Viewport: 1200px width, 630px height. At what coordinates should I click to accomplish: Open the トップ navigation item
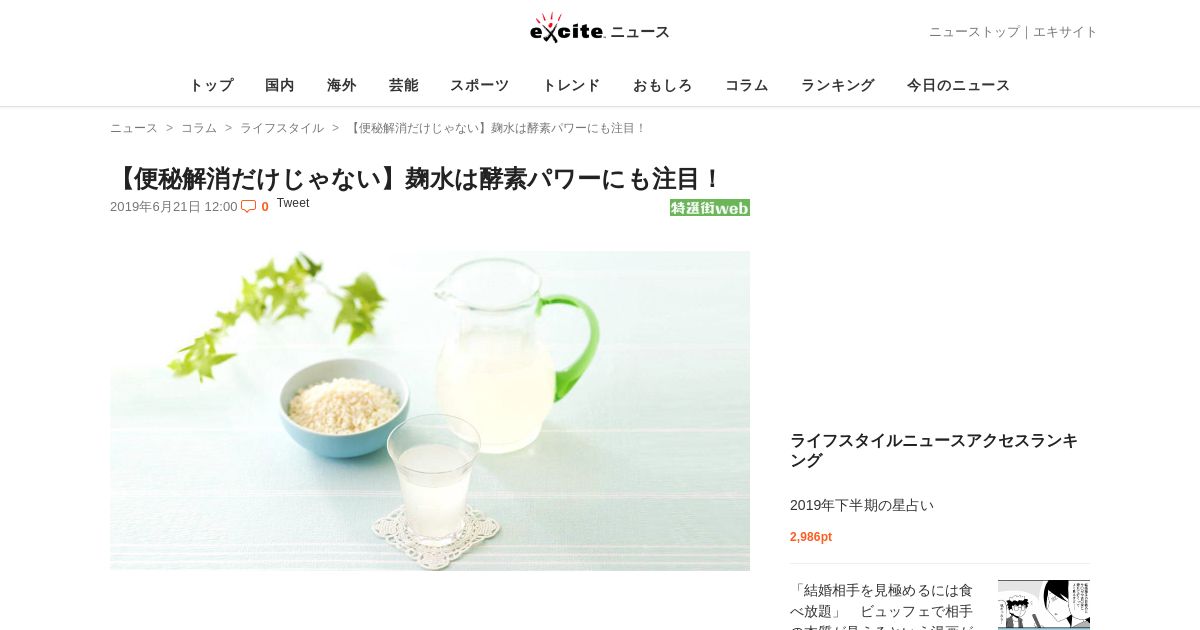click(x=211, y=85)
